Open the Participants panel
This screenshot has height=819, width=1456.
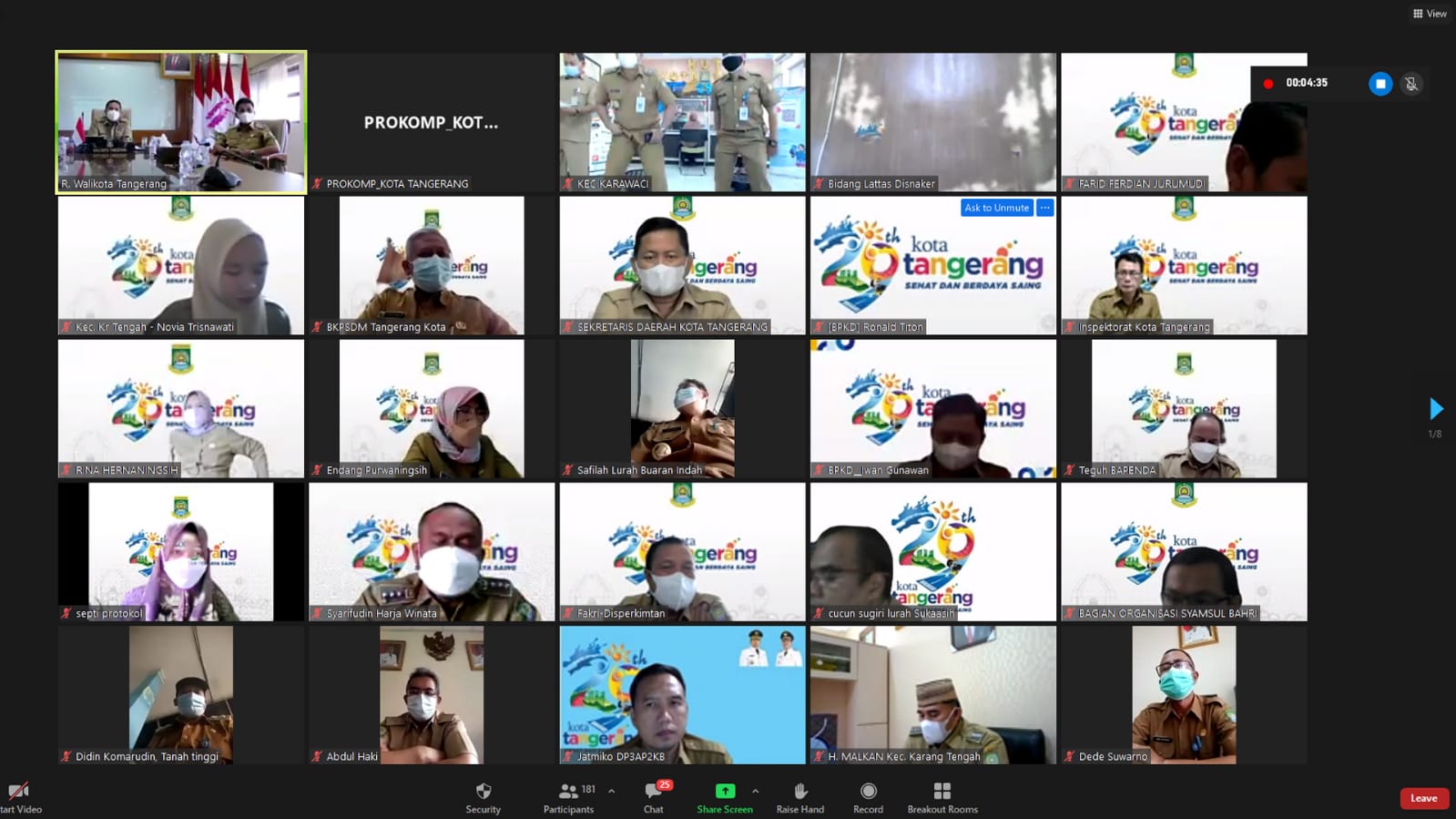click(x=569, y=797)
